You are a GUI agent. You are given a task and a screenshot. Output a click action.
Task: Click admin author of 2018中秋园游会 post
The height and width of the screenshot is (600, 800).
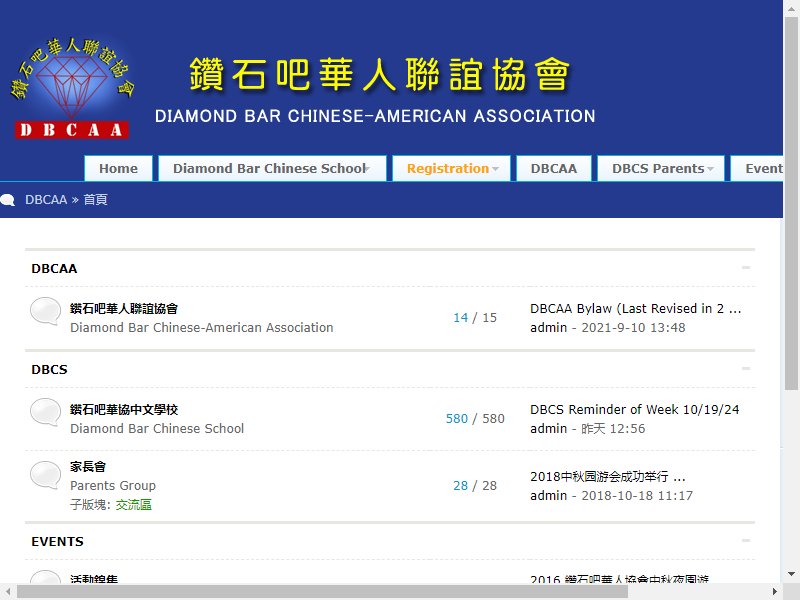[x=548, y=496]
